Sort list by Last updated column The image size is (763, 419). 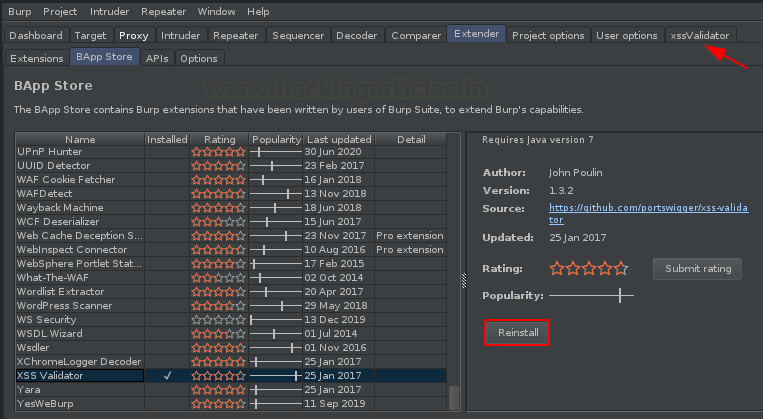337,139
